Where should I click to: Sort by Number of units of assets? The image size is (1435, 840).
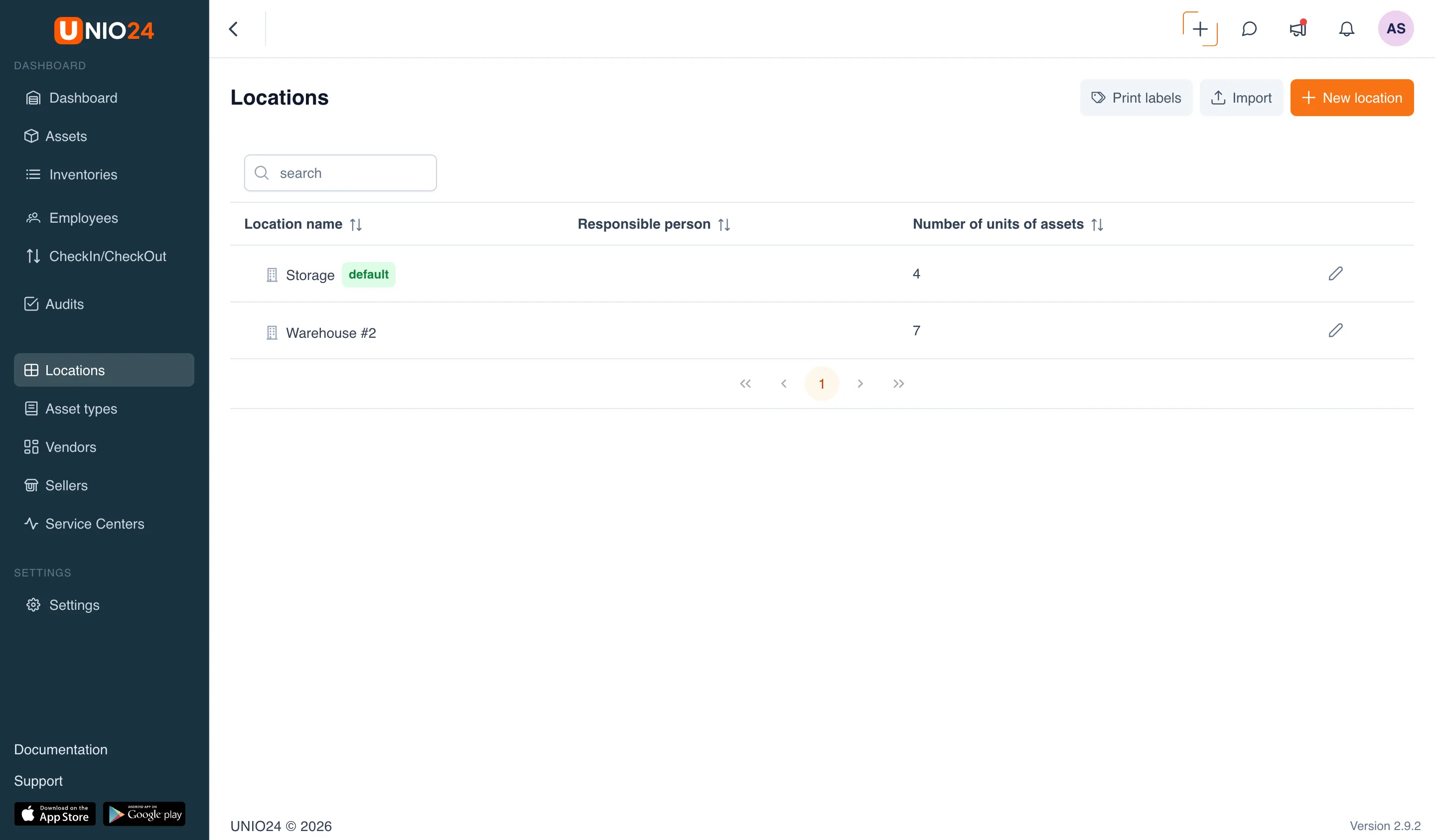pos(1097,224)
